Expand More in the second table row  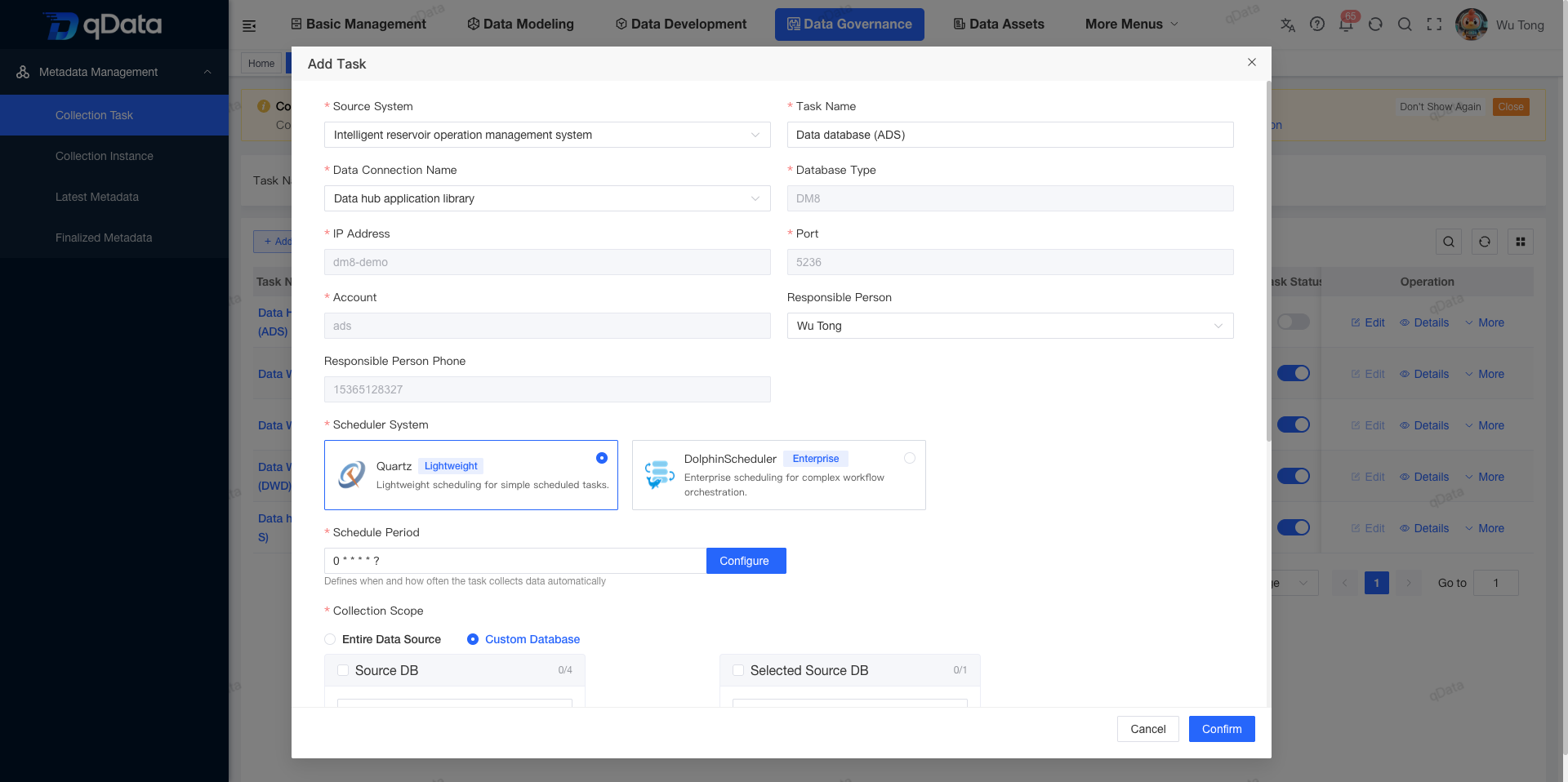coord(1485,374)
